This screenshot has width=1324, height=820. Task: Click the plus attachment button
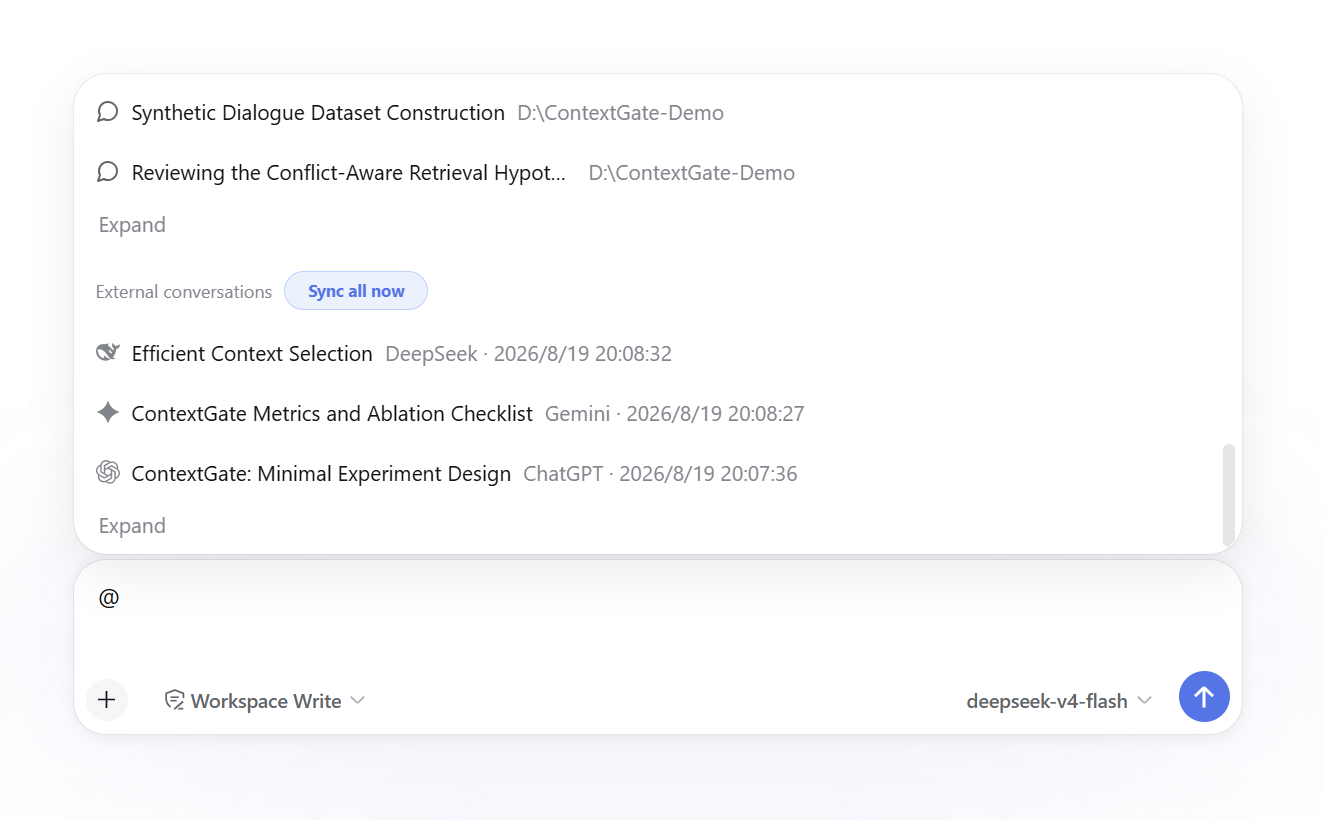tap(107, 699)
